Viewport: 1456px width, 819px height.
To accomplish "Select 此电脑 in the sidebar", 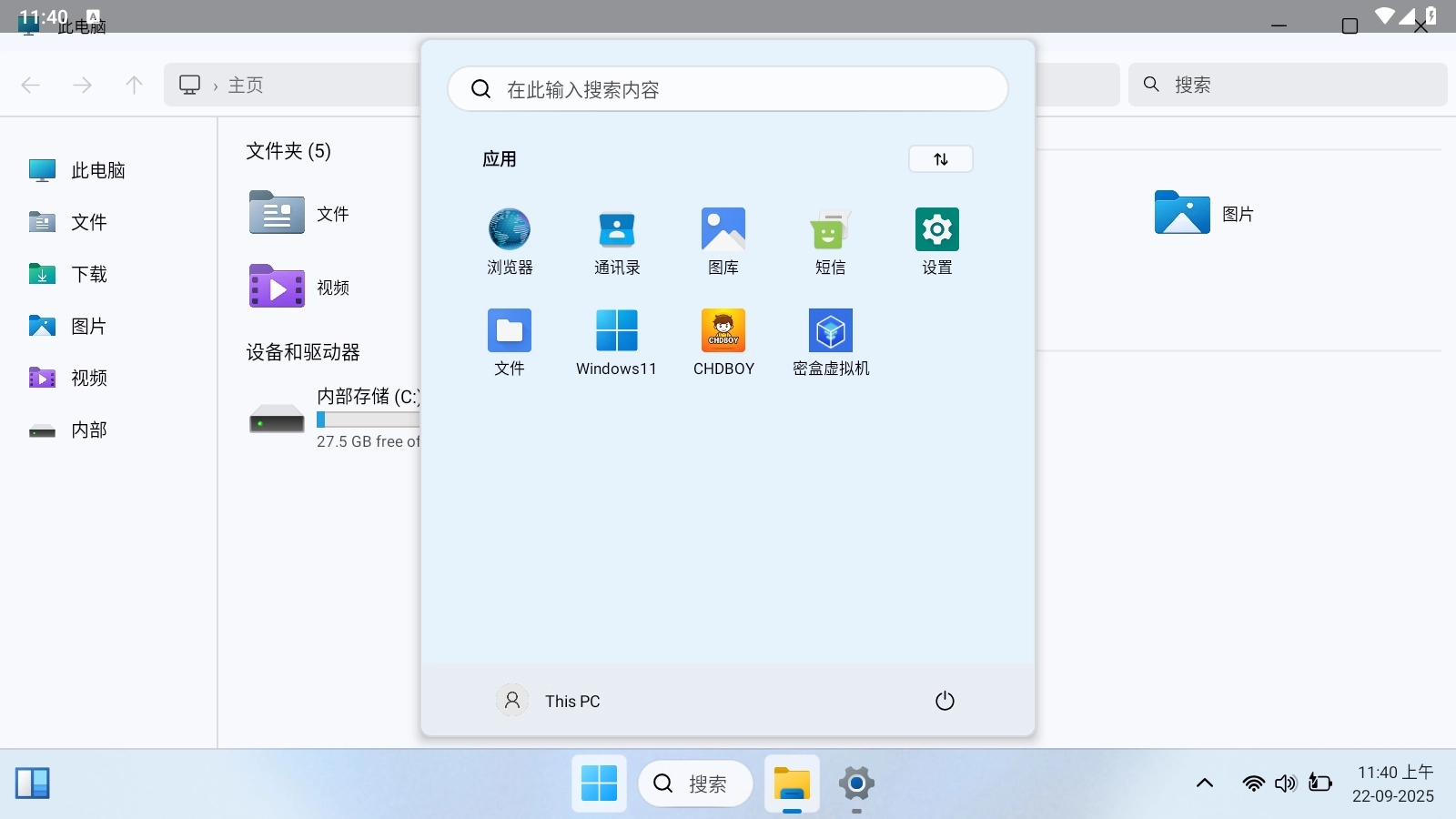I will (97, 170).
